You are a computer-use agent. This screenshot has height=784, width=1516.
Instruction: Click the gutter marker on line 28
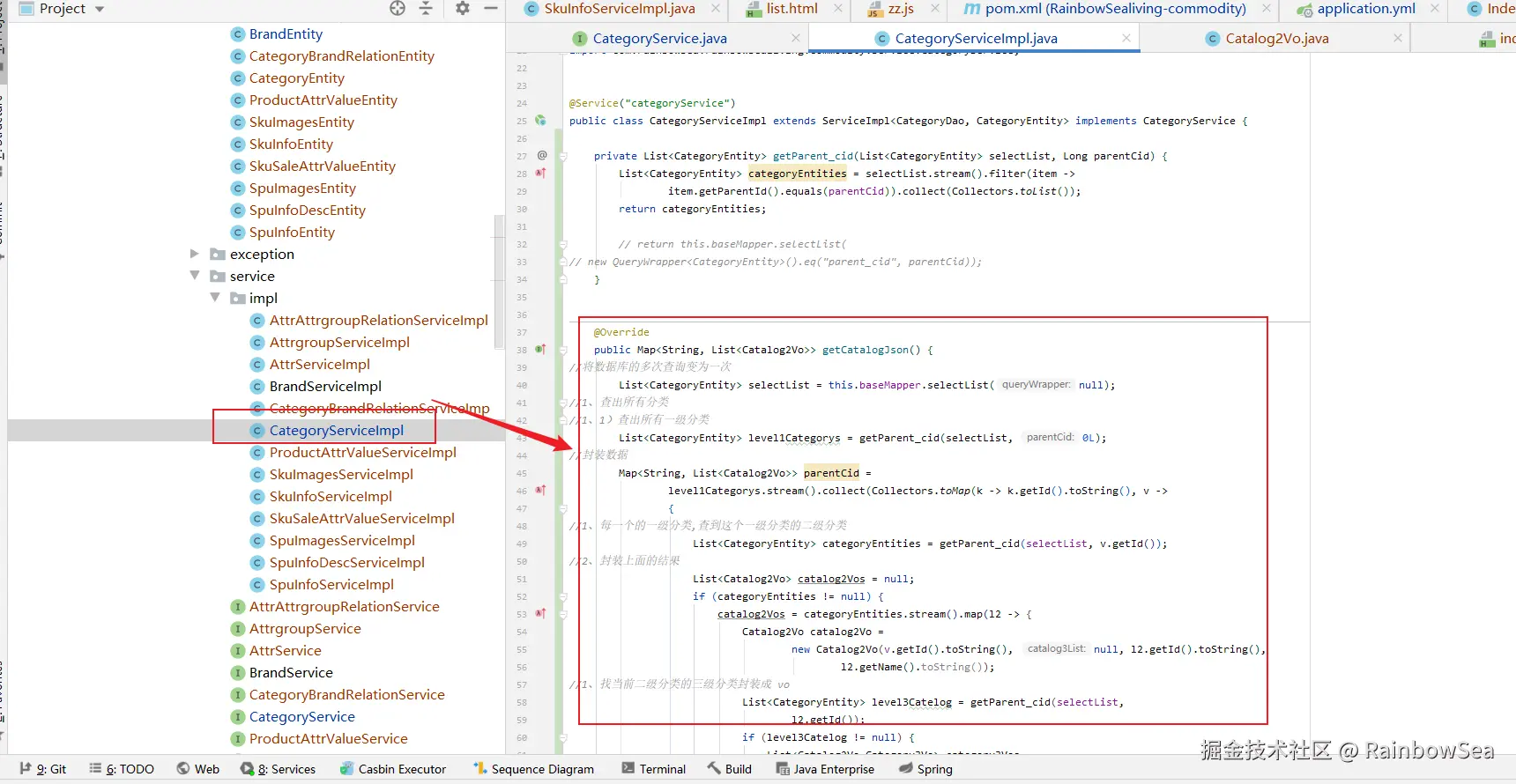540,173
